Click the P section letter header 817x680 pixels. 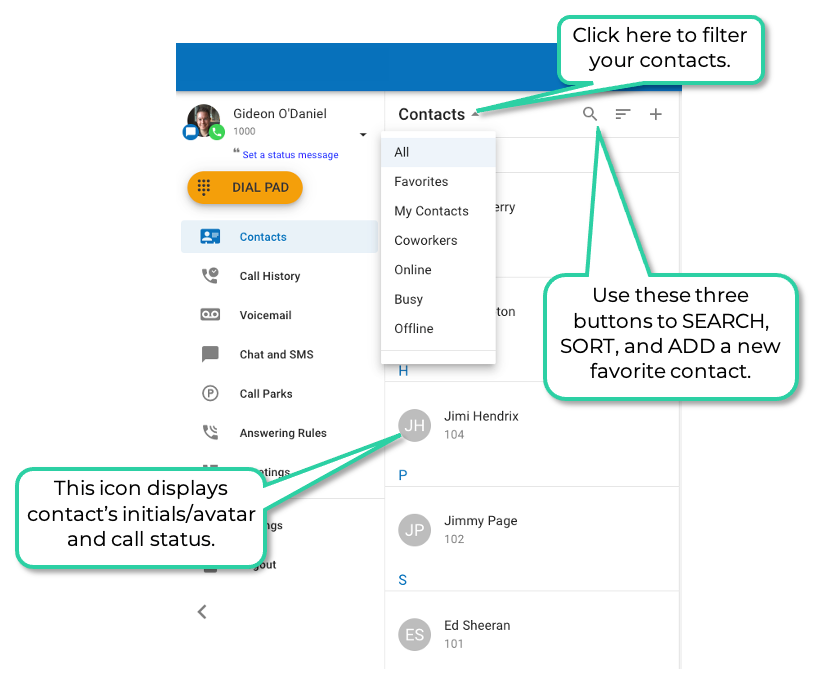pos(403,475)
